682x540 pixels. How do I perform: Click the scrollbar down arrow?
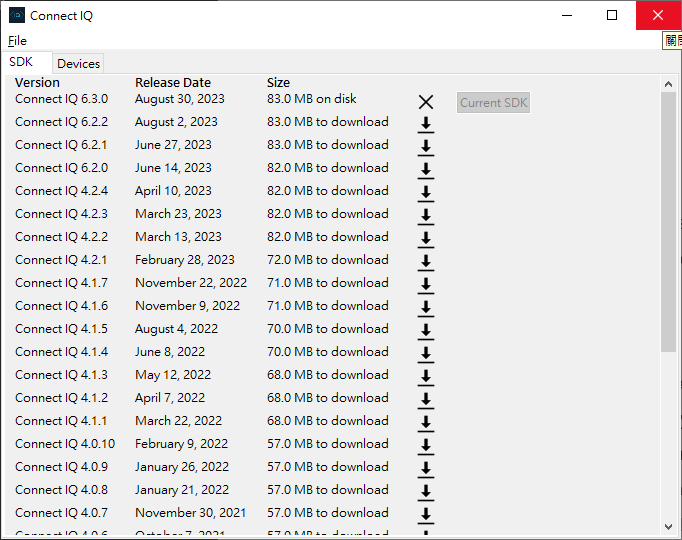(669, 527)
